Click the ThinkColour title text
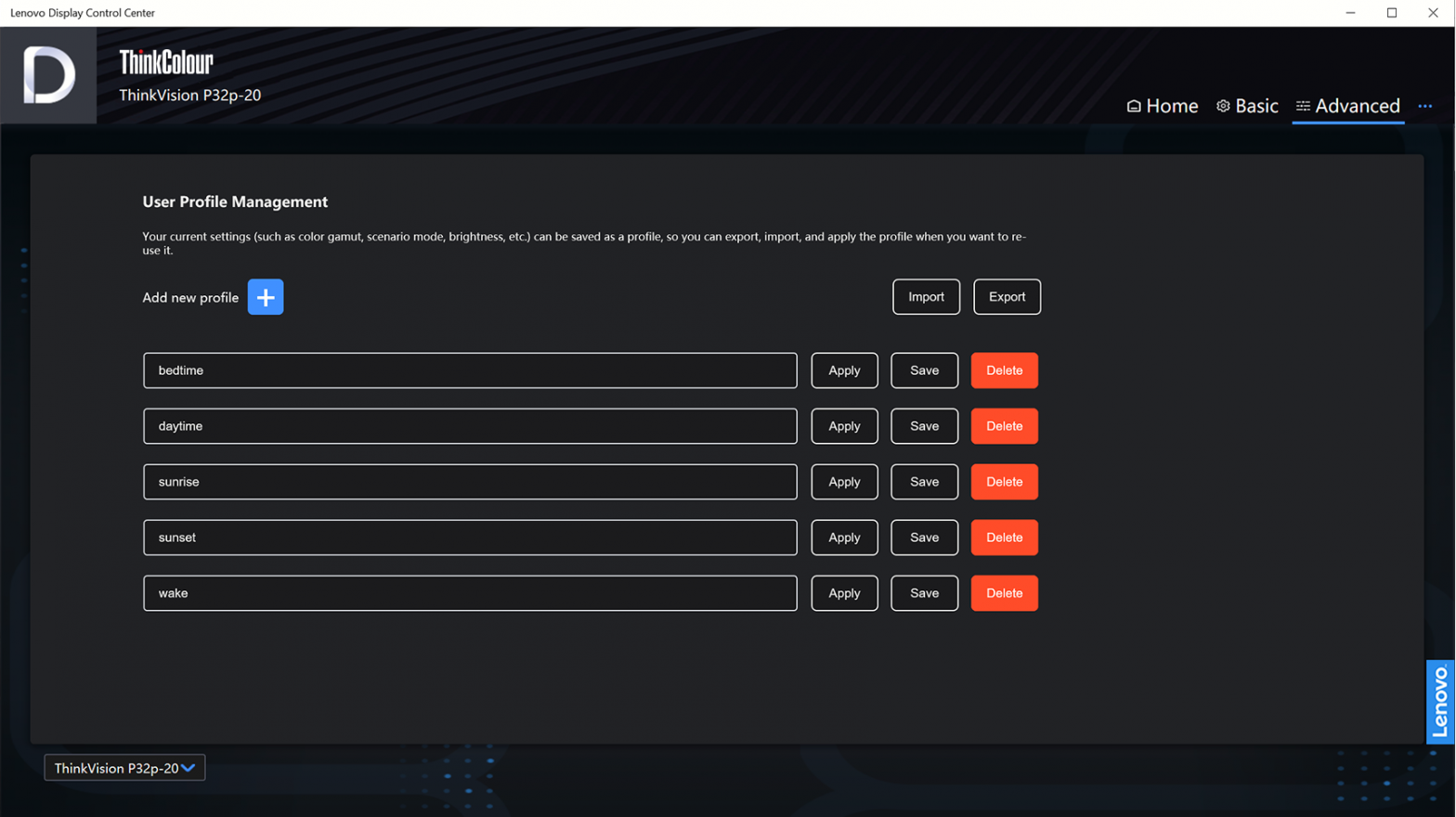Screen dimensions: 1456x817 point(166,62)
